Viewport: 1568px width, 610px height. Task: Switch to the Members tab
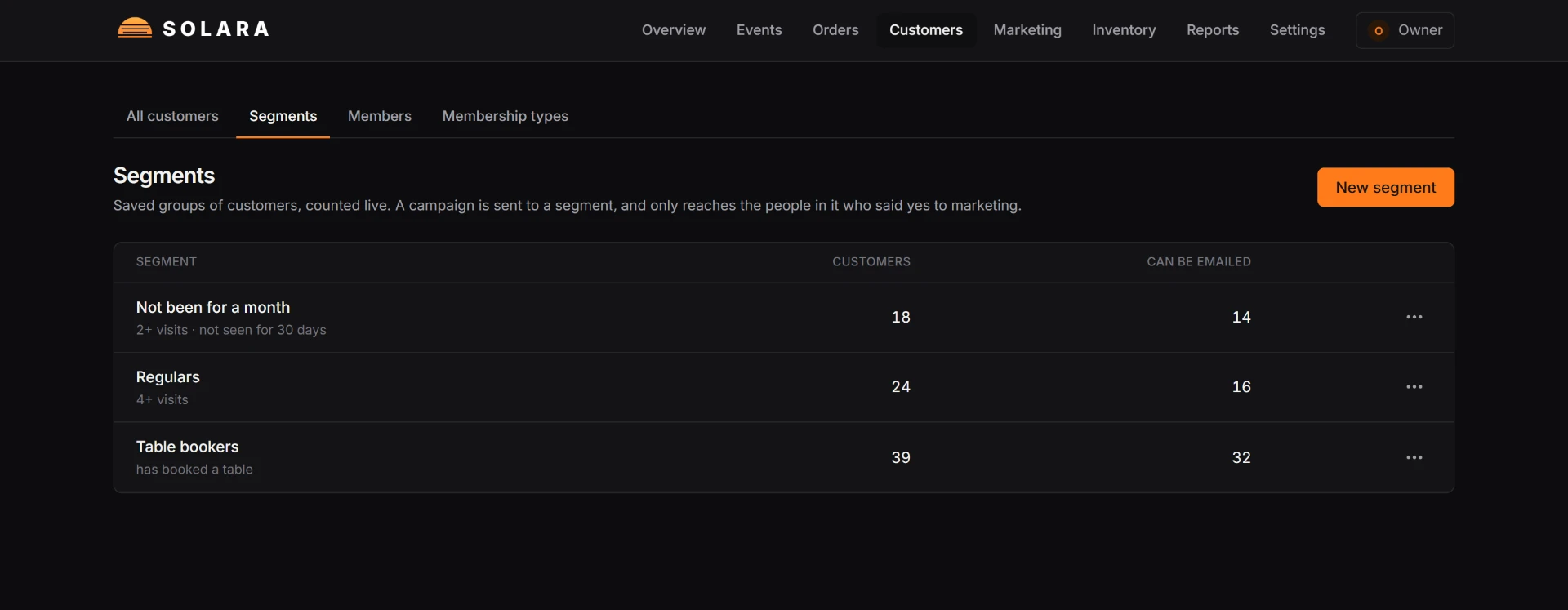pyautogui.click(x=379, y=116)
